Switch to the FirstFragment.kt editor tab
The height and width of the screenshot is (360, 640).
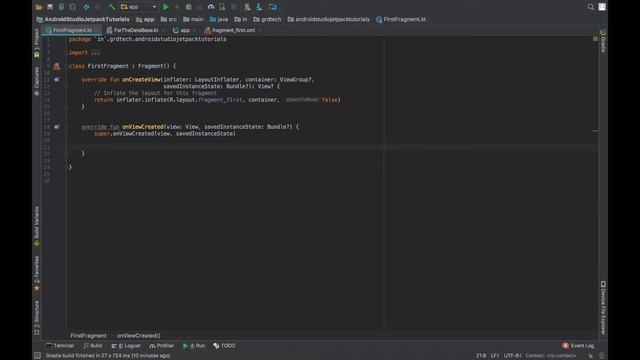[x=72, y=30]
